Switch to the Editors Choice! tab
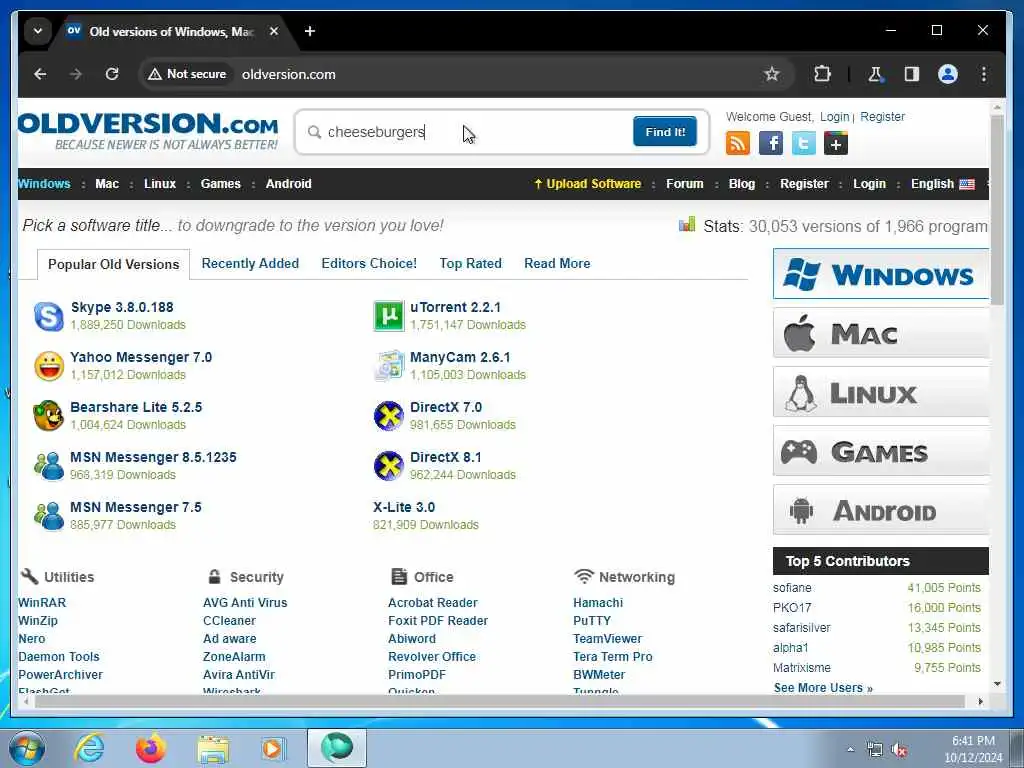1024x768 pixels. point(369,263)
